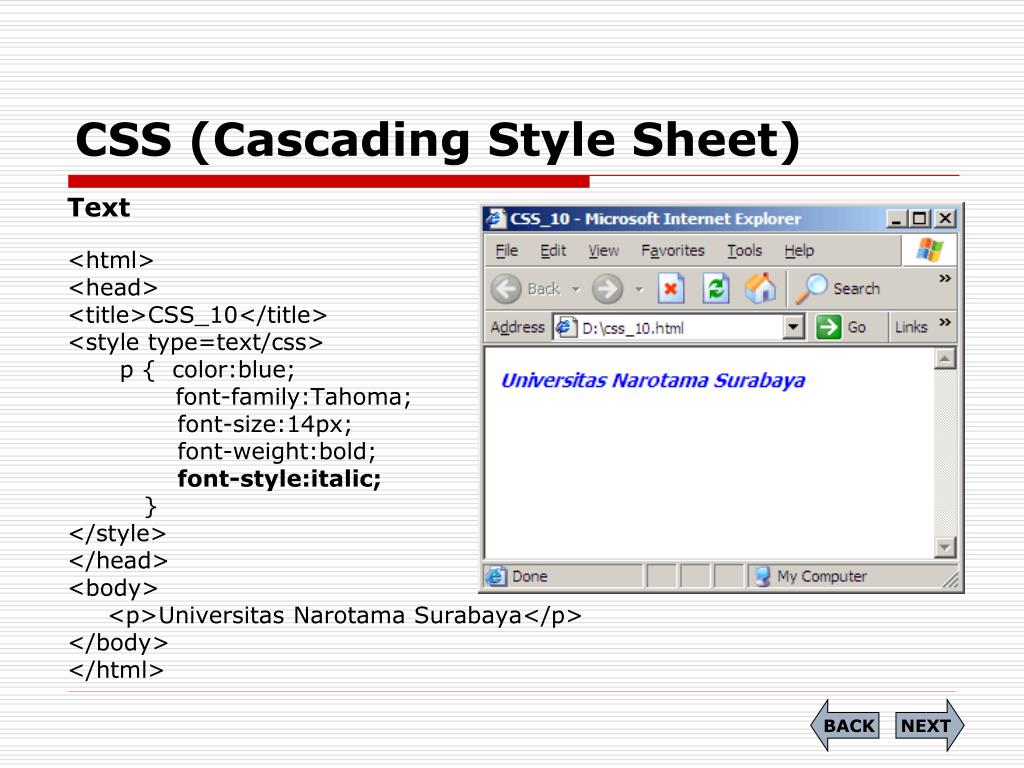Click the Forward arrow icon in Internet Explorer

click(607, 289)
